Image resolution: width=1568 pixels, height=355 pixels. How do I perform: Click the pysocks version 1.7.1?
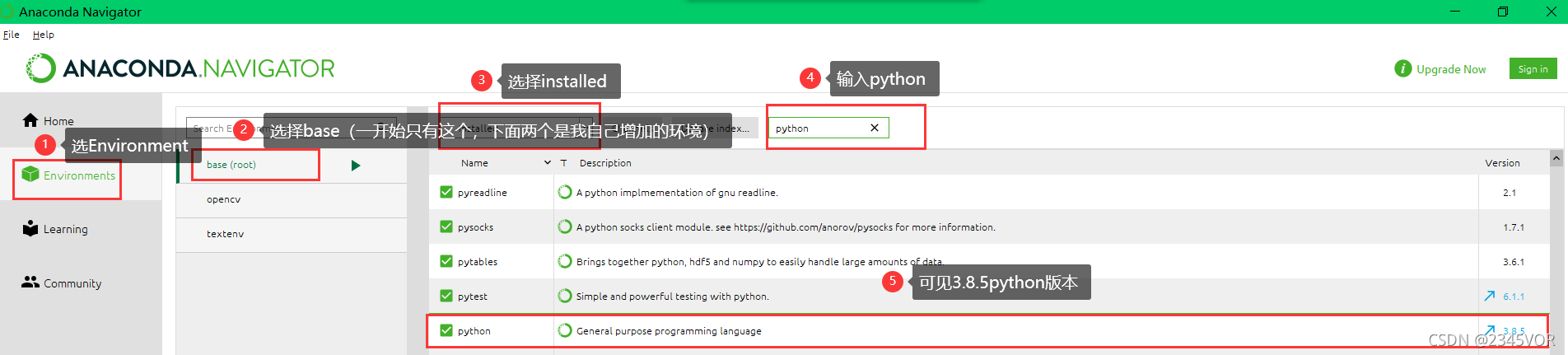click(x=1514, y=227)
